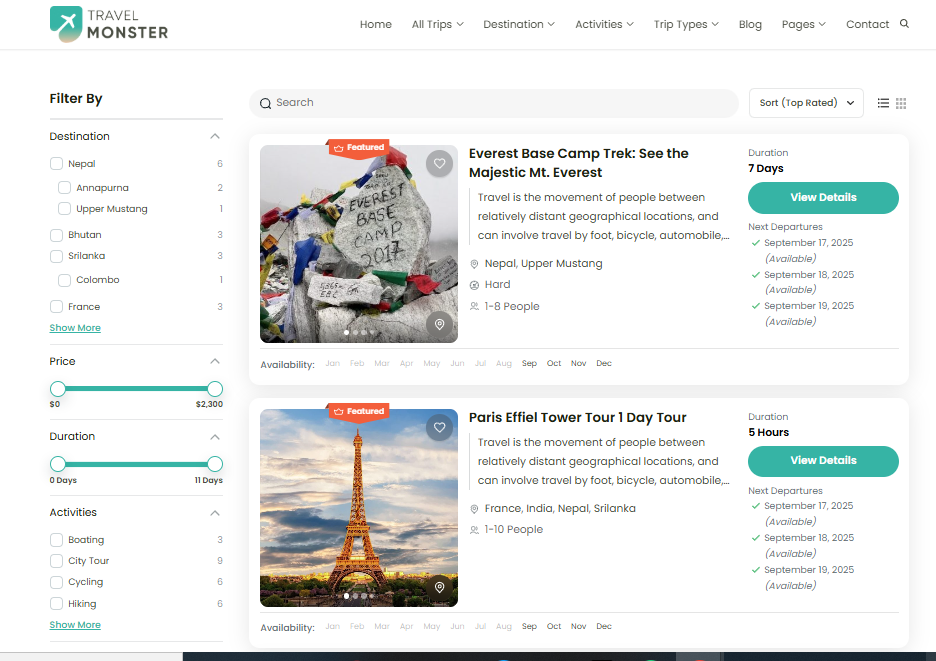Add Paris Eiffel Tower tour to wishlist
This screenshot has width=936, height=661.
pyautogui.click(x=439, y=428)
